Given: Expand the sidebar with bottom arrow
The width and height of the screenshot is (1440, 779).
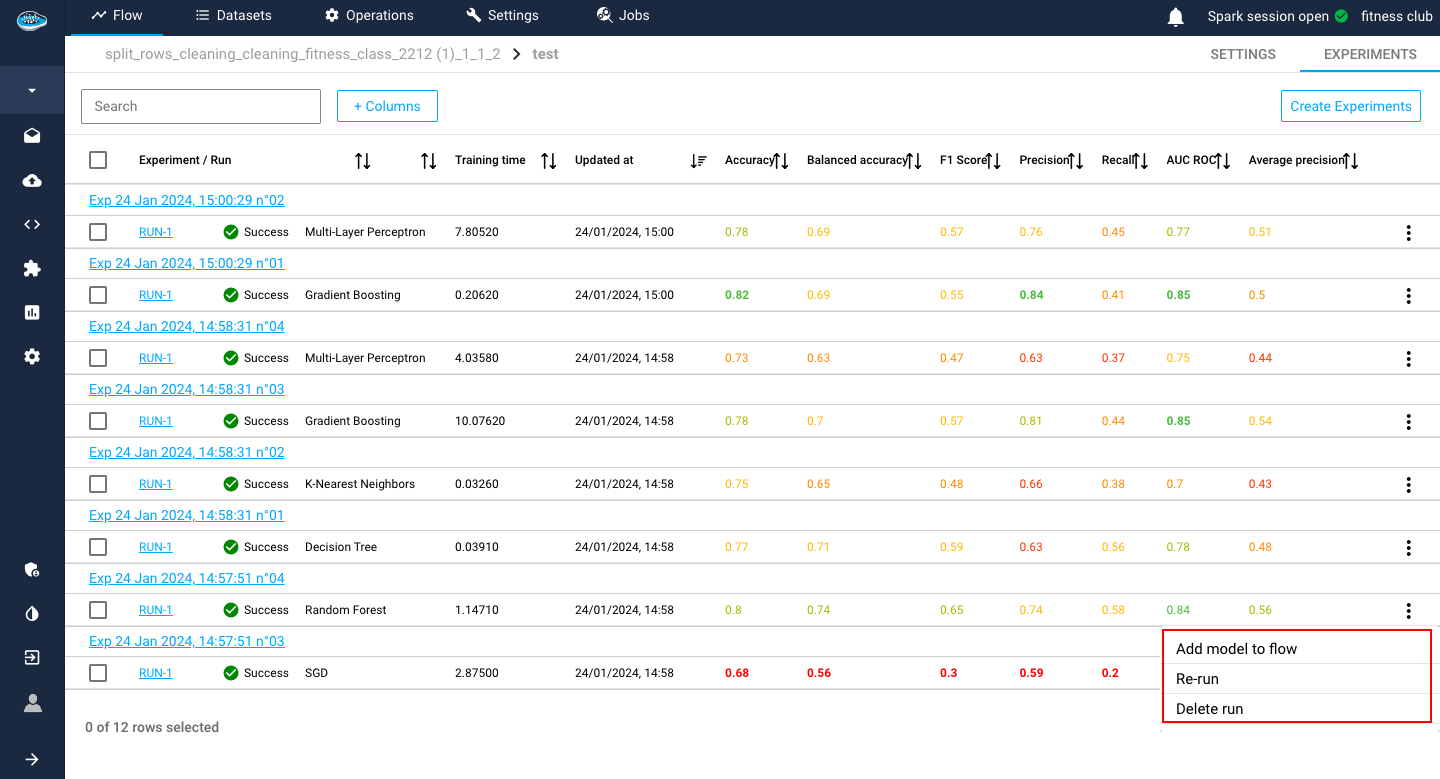Looking at the screenshot, I should pyautogui.click(x=32, y=759).
